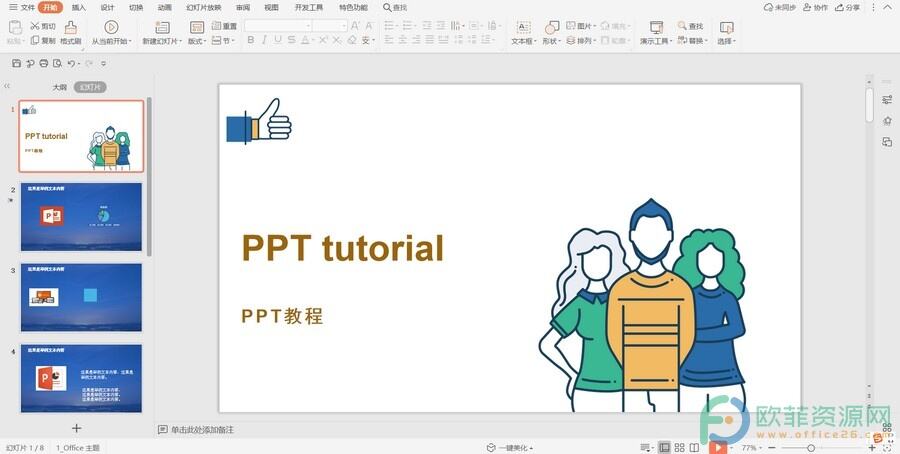Start slideshow from current slide (从当前开始)
Viewport: 900px width, 454px height.
[x=110, y=27]
